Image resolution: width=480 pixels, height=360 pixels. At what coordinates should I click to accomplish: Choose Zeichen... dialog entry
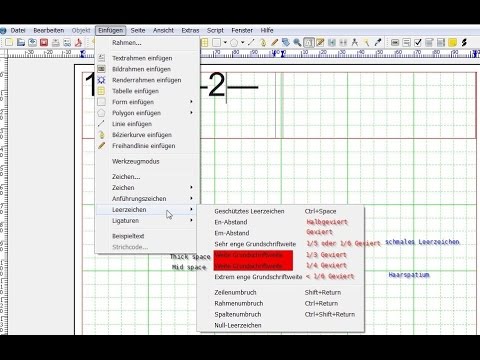pyautogui.click(x=146, y=176)
